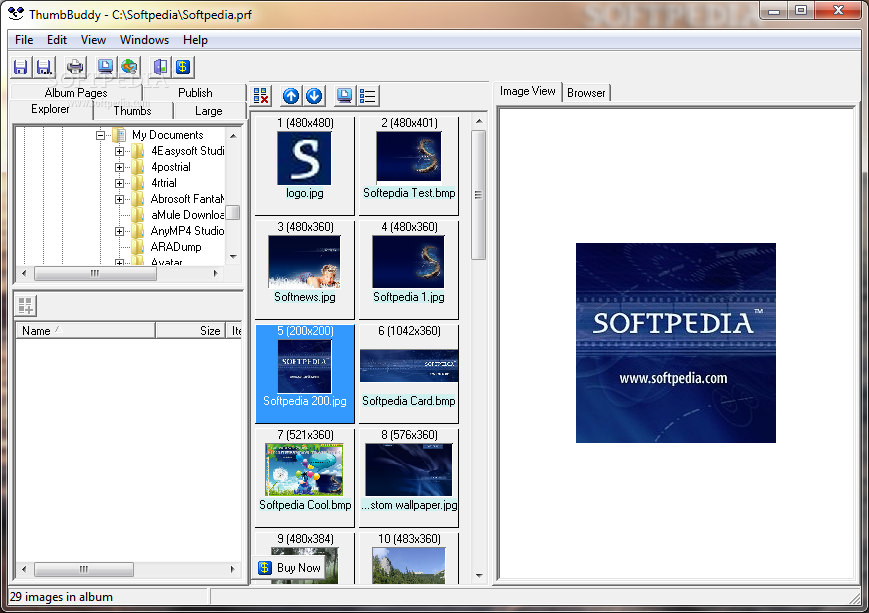Click folder tree scroll down arrow
The height and width of the screenshot is (613, 869).
(233, 257)
